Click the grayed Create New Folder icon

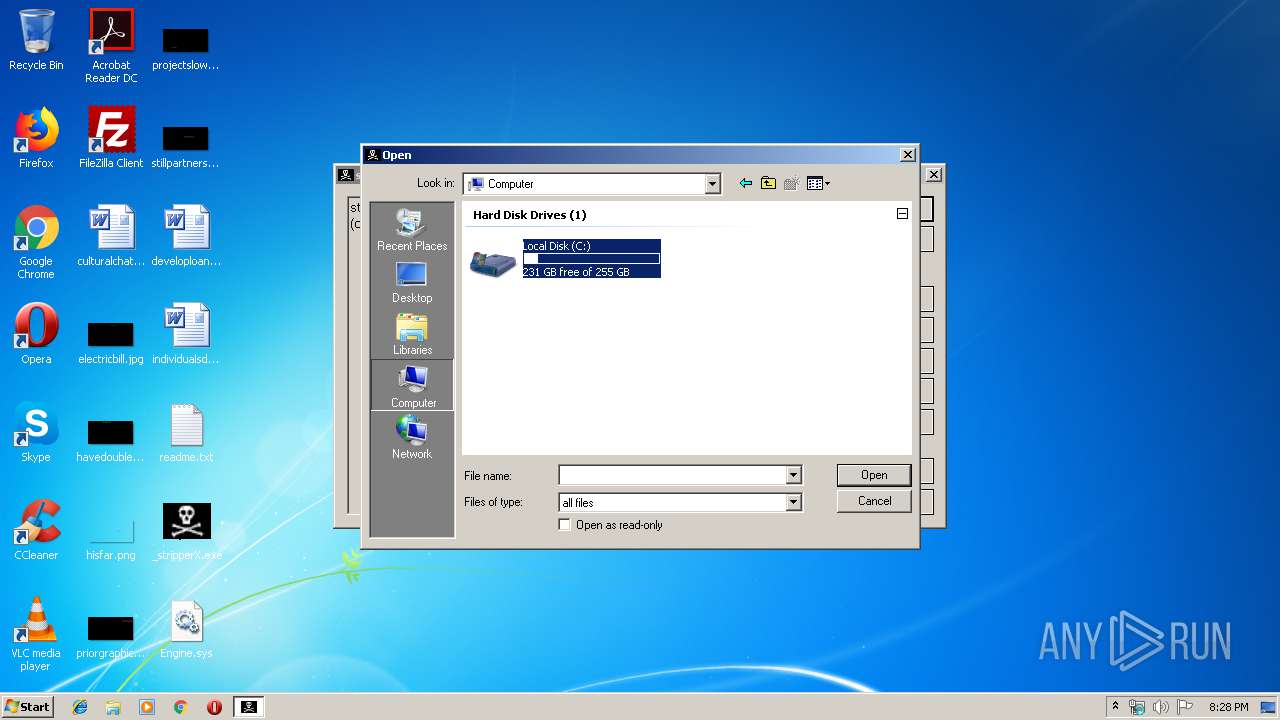click(792, 184)
